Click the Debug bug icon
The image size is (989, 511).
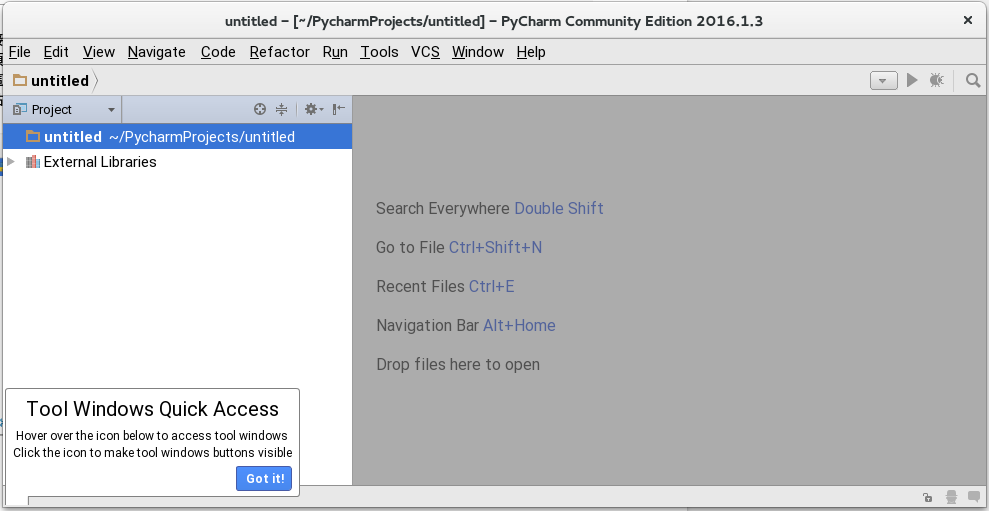tap(937, 80)
